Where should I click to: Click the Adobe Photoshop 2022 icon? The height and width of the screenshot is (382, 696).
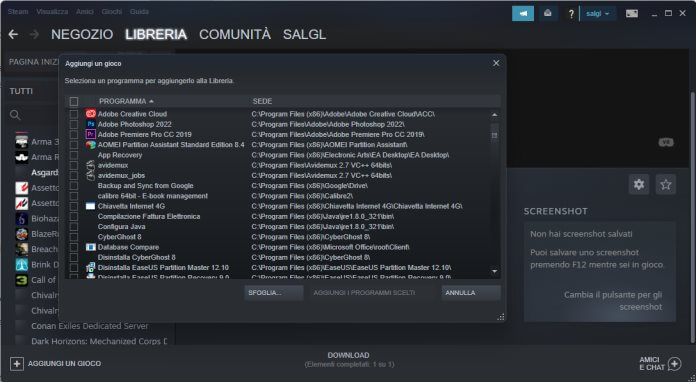91,124
